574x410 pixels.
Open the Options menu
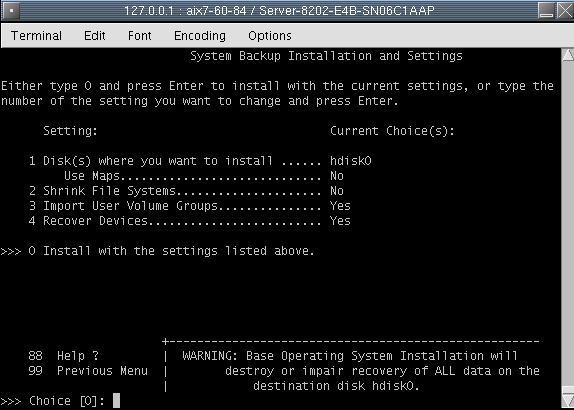270,36
